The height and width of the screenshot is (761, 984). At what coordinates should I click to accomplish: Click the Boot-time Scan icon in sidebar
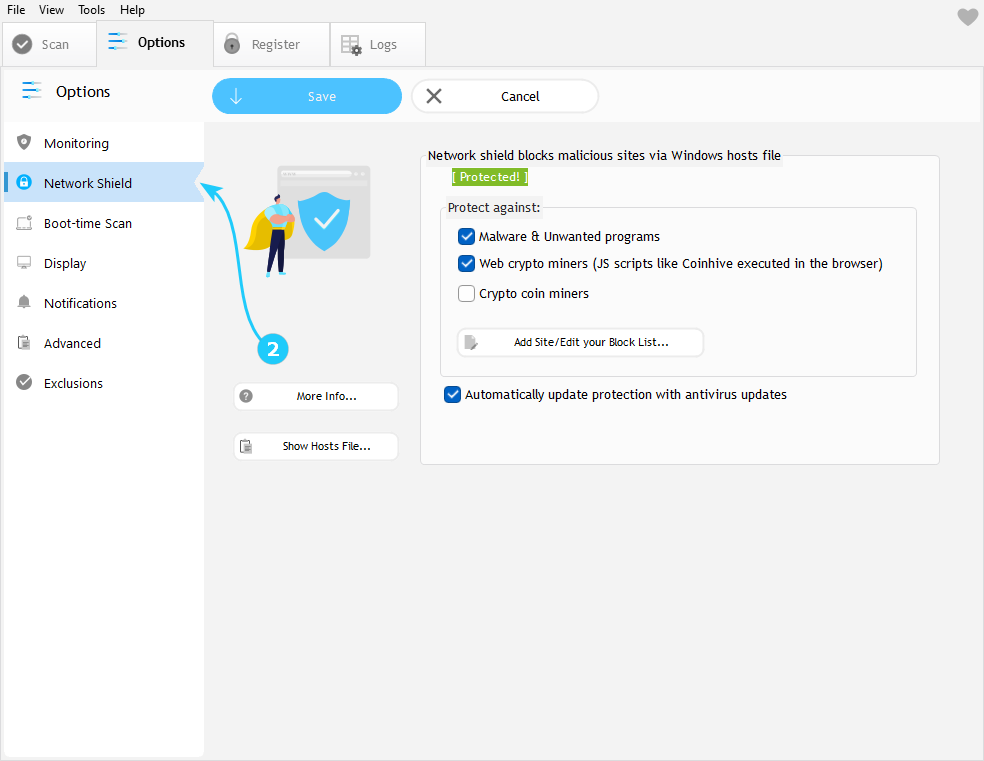(x=24, y=223)
